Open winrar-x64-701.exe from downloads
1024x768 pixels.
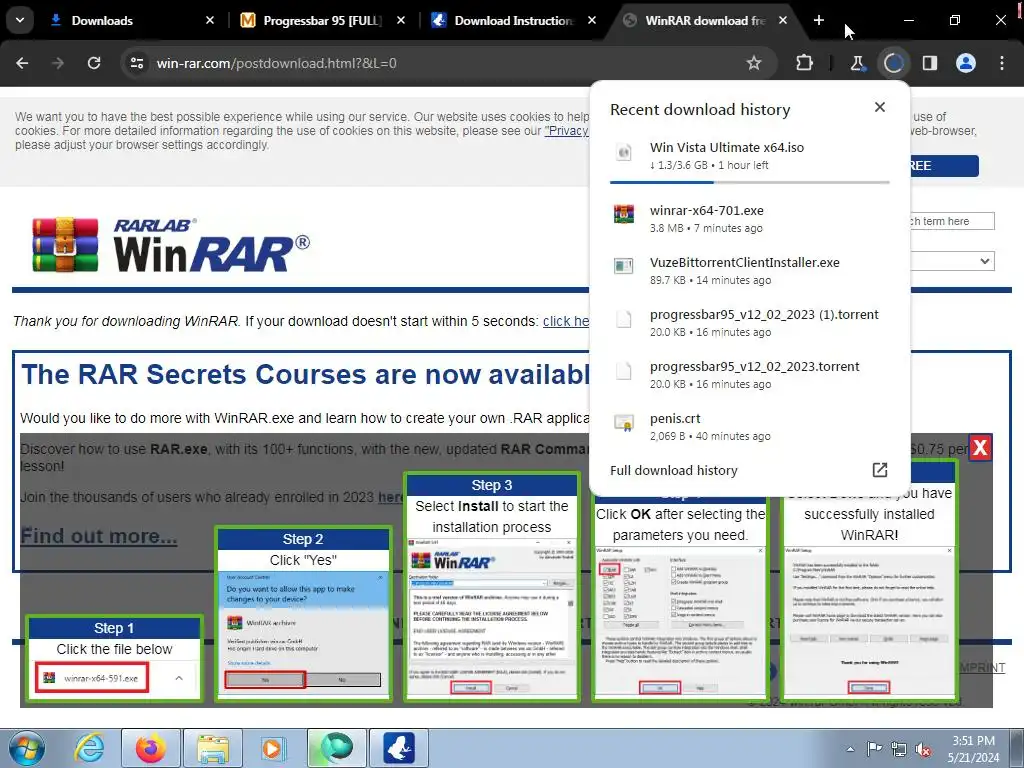(750, 219)
